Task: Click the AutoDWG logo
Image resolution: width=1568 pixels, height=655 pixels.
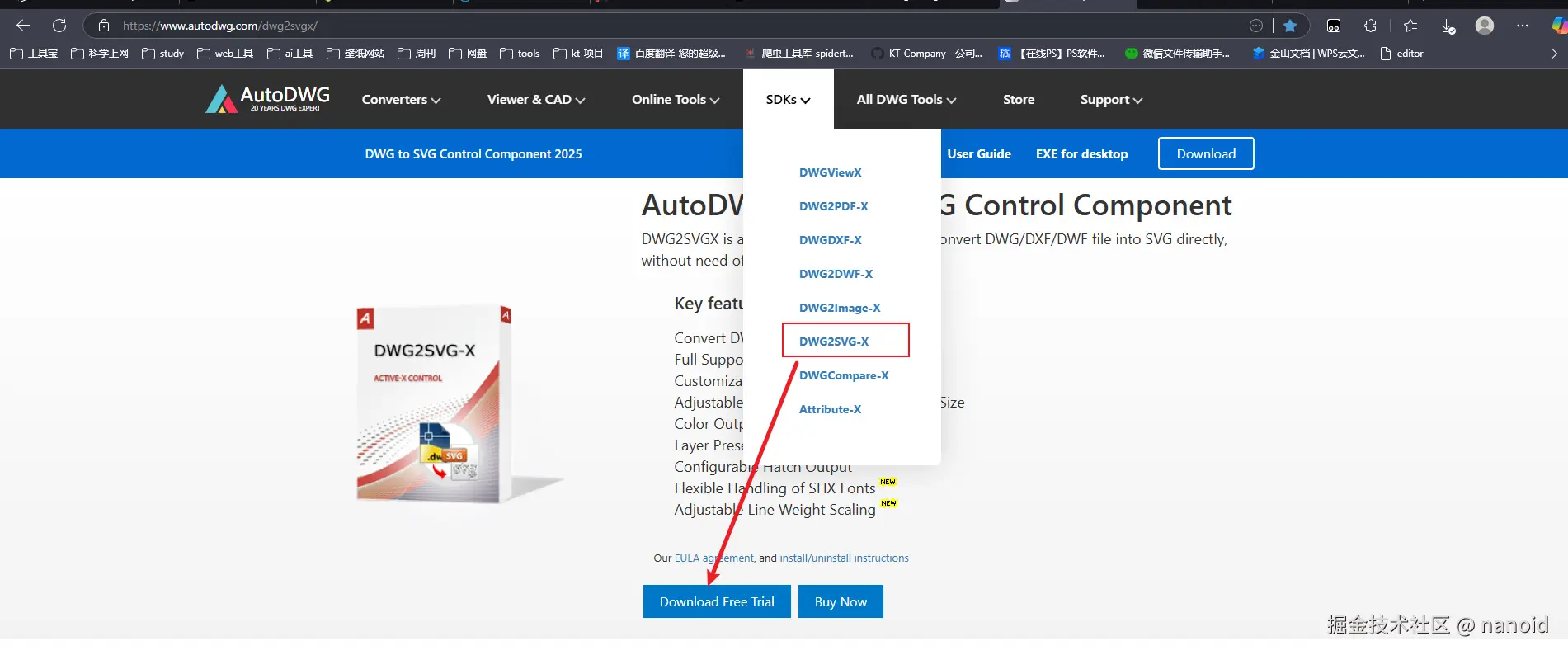Action: tap(268, 99)
